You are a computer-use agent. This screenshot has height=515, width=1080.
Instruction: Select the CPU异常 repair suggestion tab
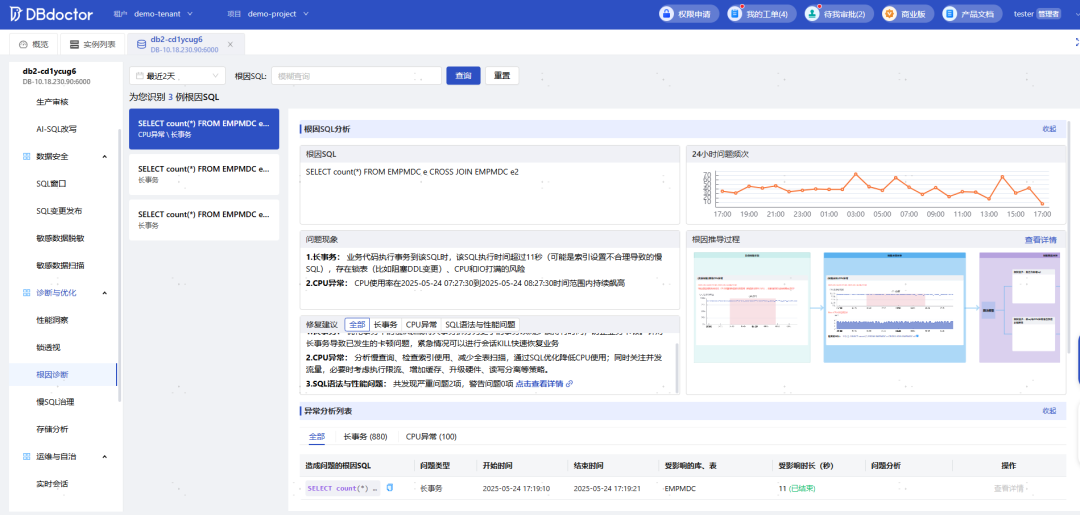[421, 324]
